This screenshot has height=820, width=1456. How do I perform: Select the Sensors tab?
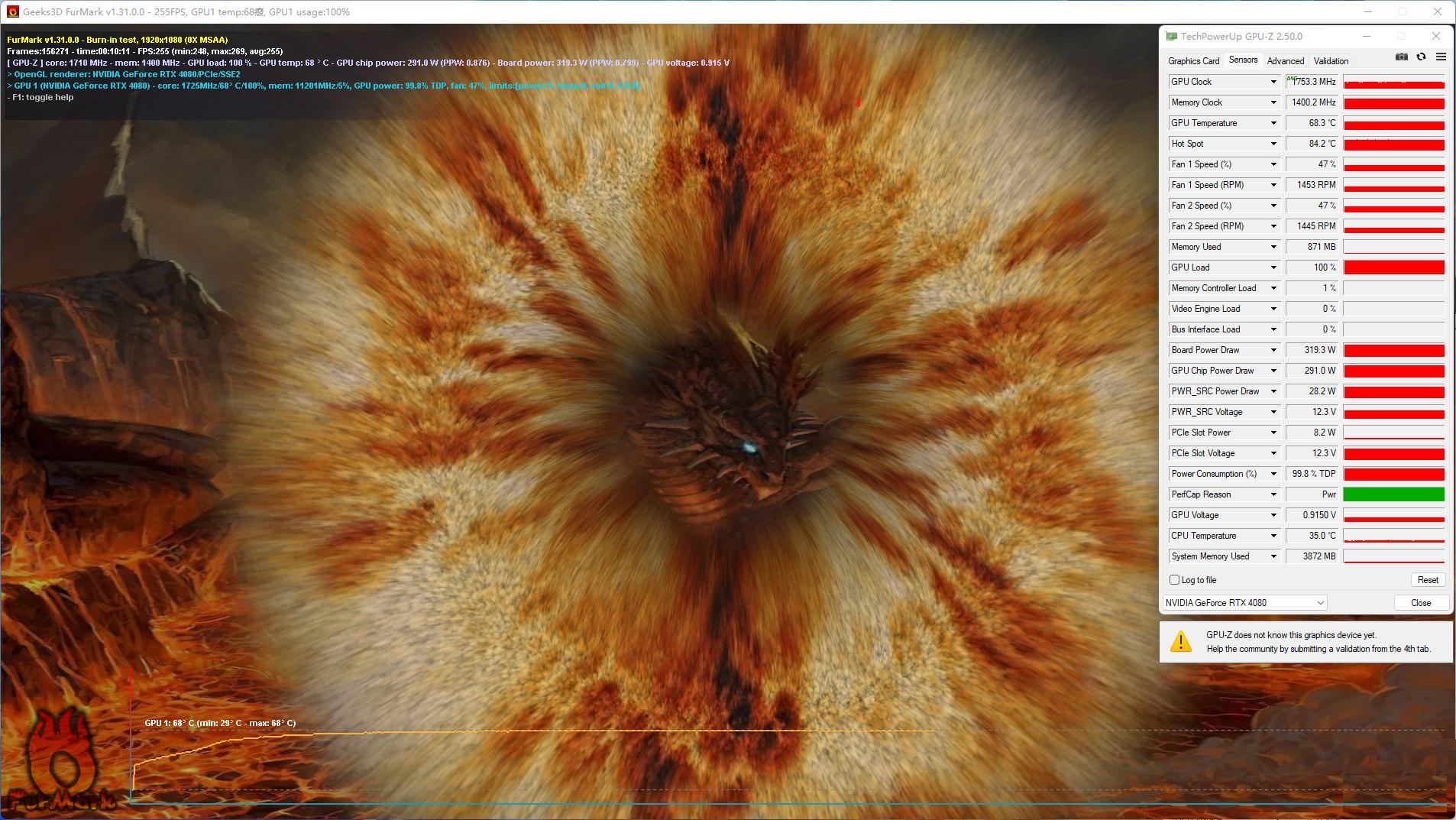point(1243,60)
